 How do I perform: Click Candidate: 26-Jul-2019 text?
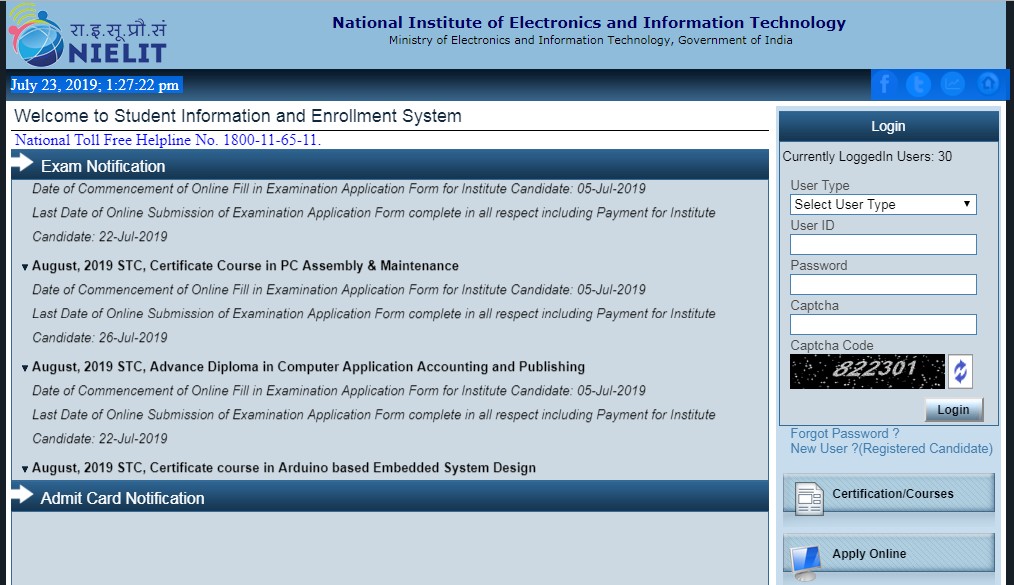pos(100,337)
